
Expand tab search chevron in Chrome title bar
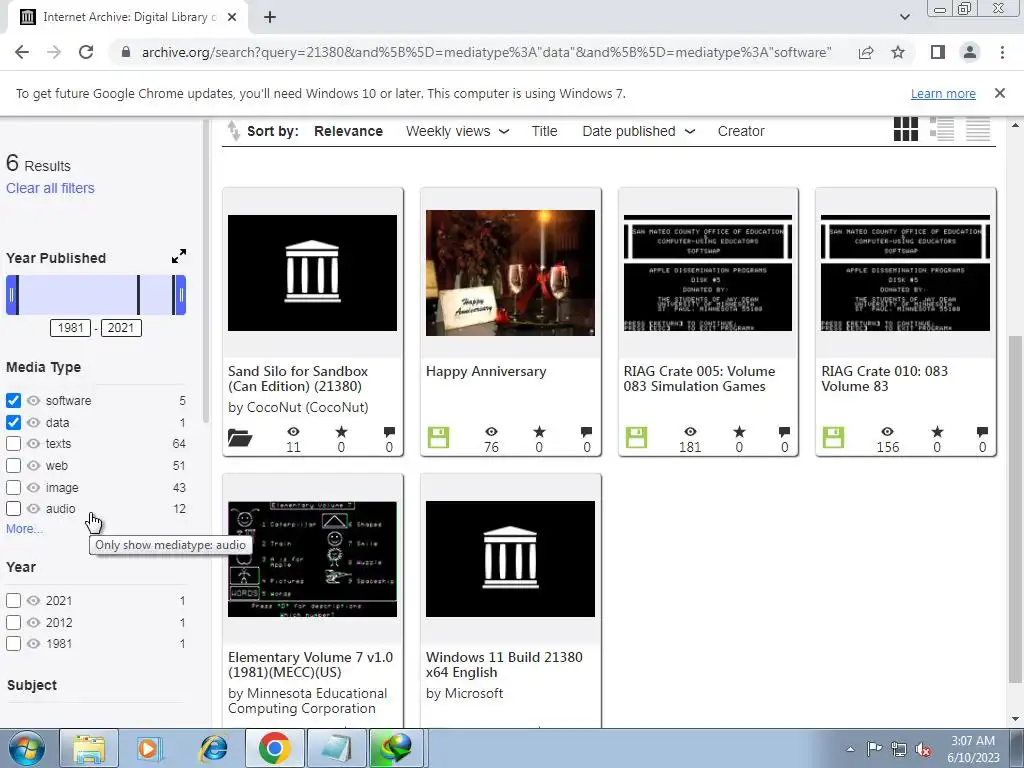click(x=904, y=17)
